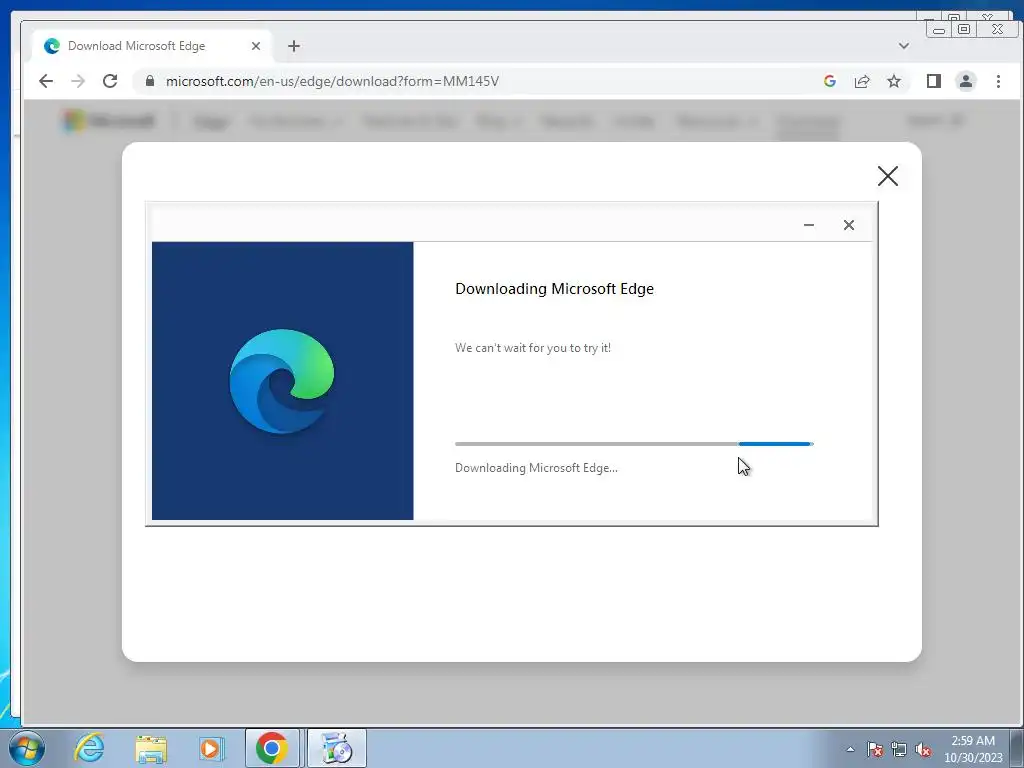The image size is (1024, 768).
Task: Expand the tab search chevron
Action: coord(904,46)
